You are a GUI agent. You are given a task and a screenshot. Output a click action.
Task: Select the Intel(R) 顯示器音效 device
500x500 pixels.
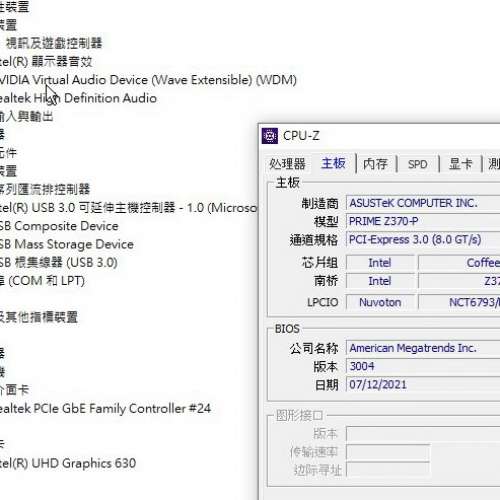tap(46, 62)
